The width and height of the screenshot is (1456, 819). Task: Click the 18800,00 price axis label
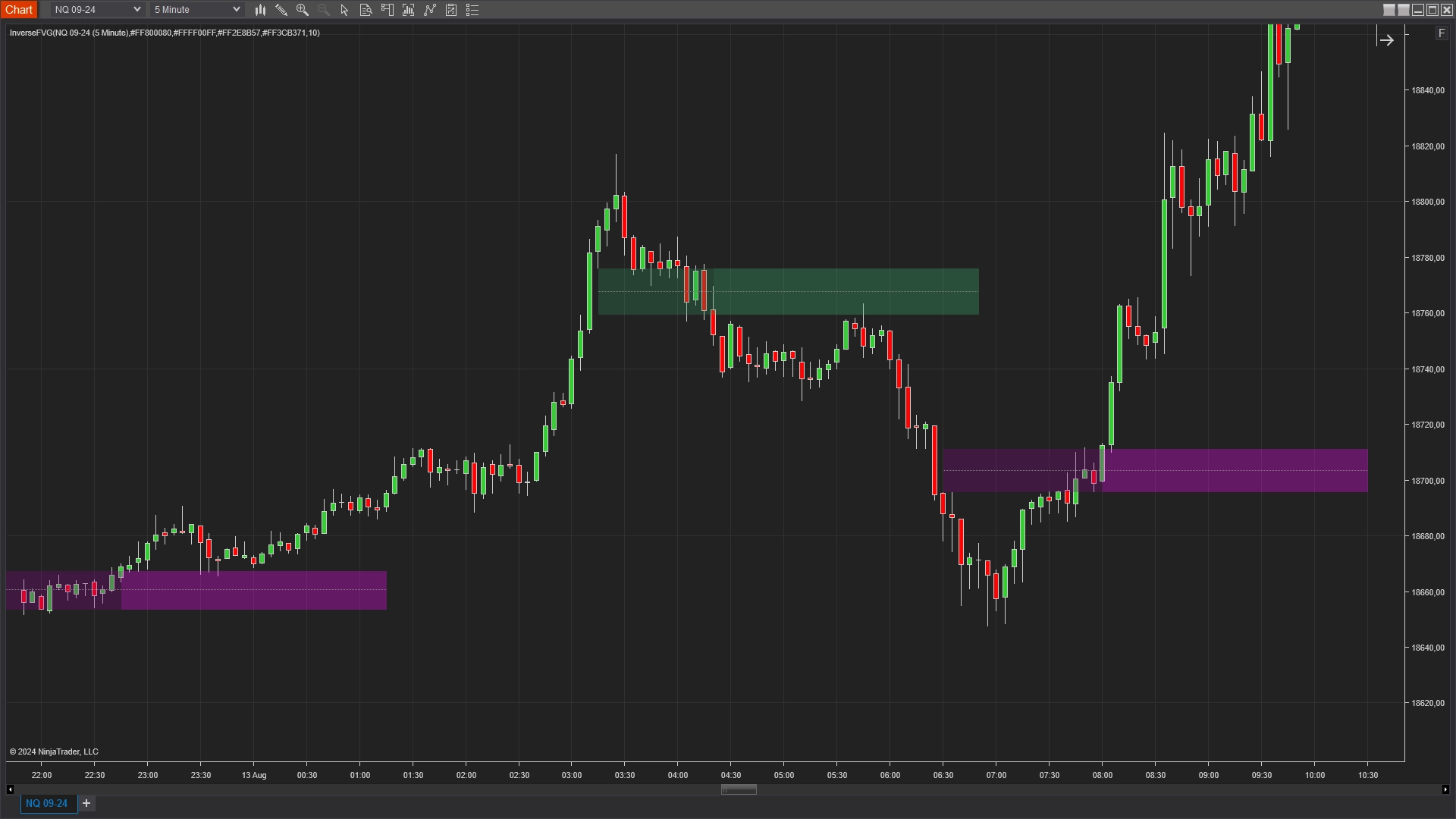(1427, 202)
